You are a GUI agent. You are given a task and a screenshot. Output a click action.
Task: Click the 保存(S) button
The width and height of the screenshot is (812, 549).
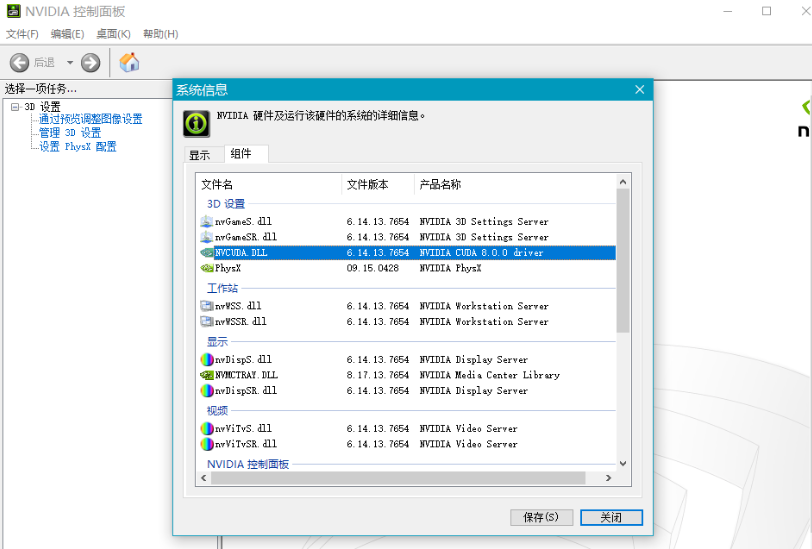pyautogui.click(x=541, y=517)
